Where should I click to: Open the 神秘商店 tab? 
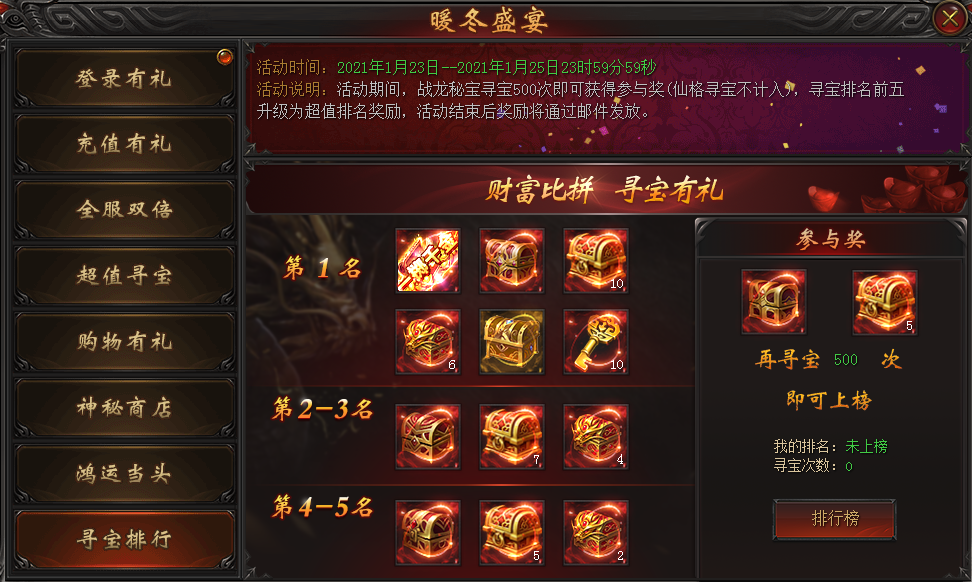[x=125, y=407]
